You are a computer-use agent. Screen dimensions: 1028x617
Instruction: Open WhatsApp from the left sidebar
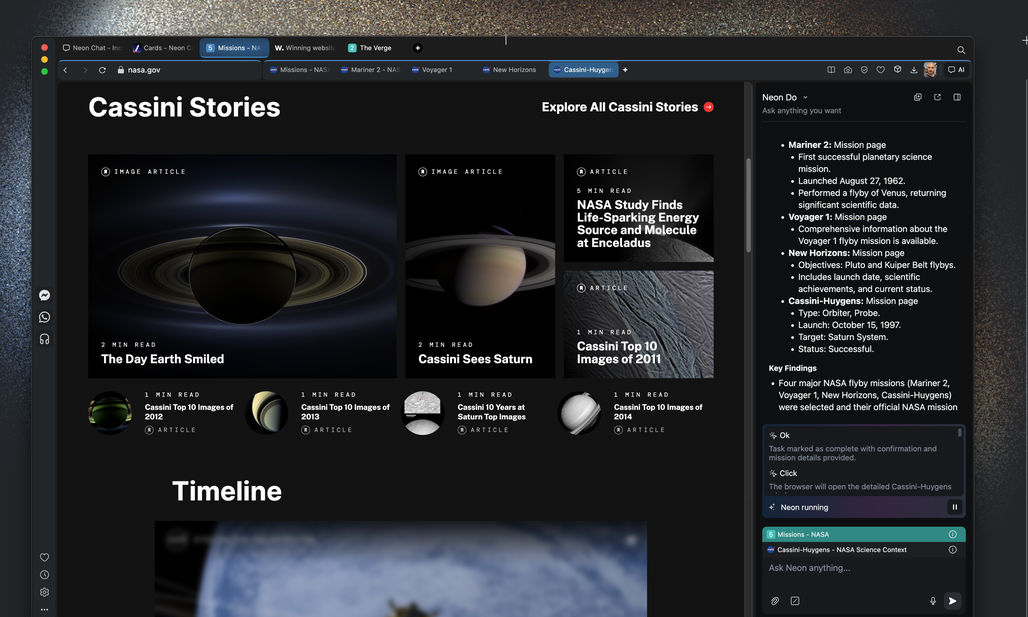click(45, 317)
